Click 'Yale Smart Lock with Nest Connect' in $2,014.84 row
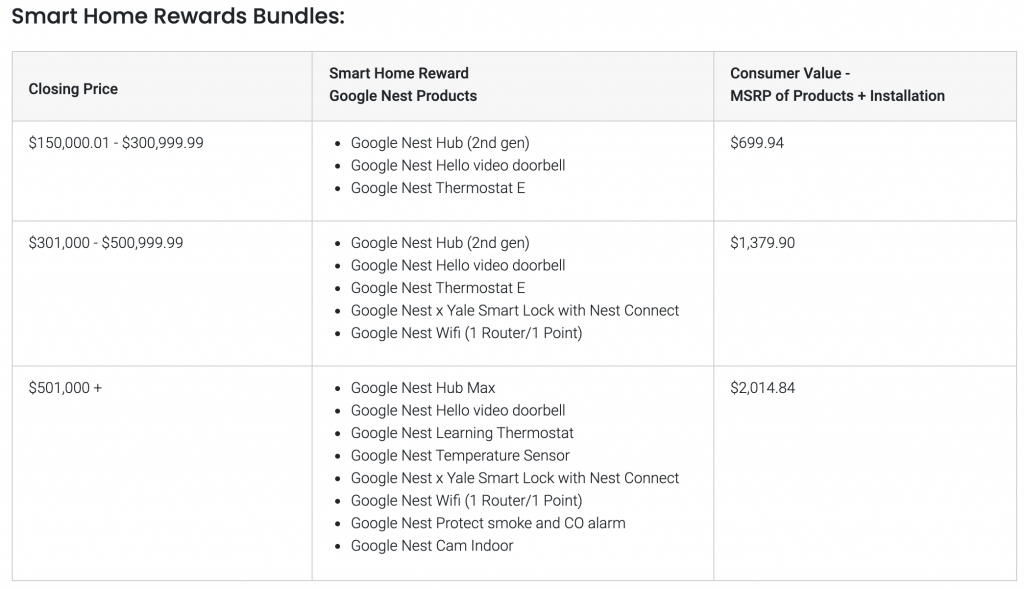The image size is (1024, 589). coord(563,478)
